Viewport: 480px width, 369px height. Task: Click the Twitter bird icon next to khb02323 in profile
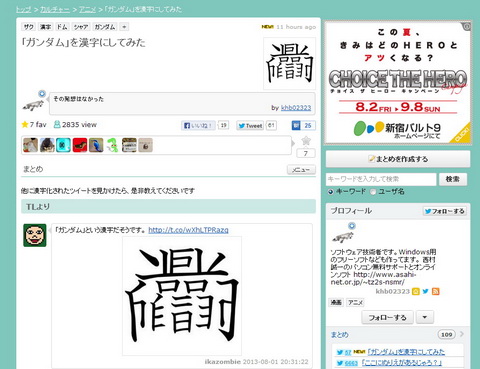click(425, 291)
